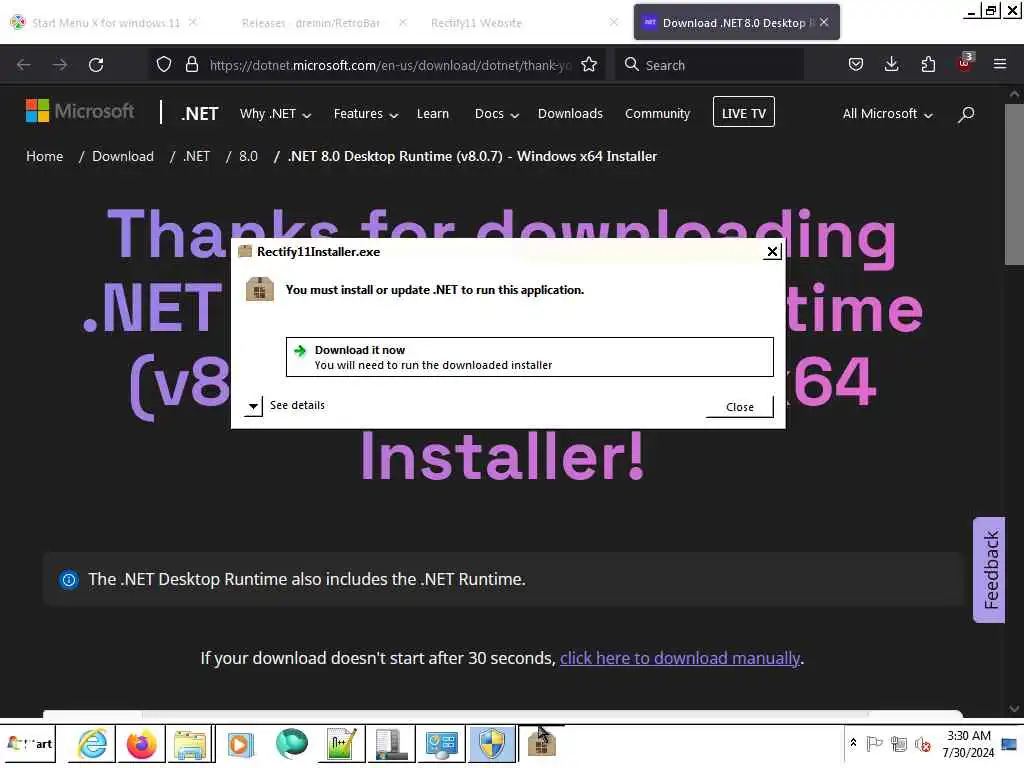The image size is (1024, 768).
Task: Click the browser forward arrow
Action: tap(60, 65)
